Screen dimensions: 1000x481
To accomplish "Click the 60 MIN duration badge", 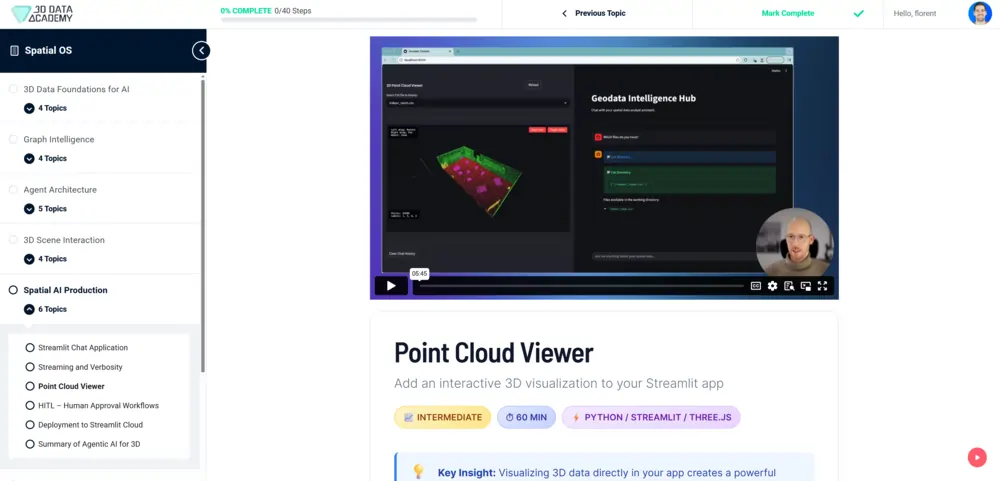I will pos(526,417).
